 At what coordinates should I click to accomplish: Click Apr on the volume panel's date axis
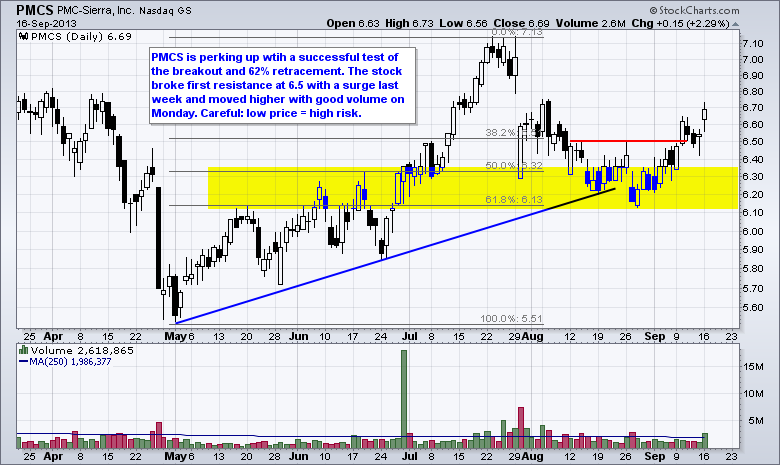pyautogui.click(x=53, y=457)
